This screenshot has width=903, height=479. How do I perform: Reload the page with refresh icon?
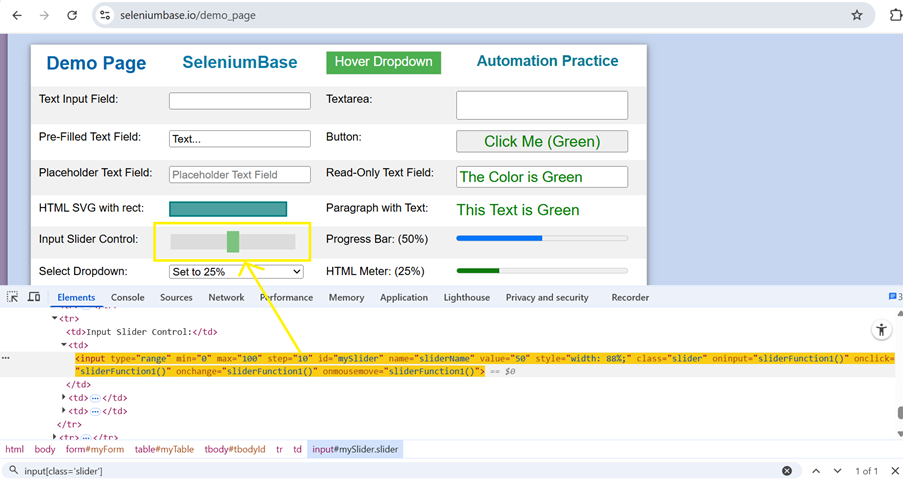pos(72,16)
